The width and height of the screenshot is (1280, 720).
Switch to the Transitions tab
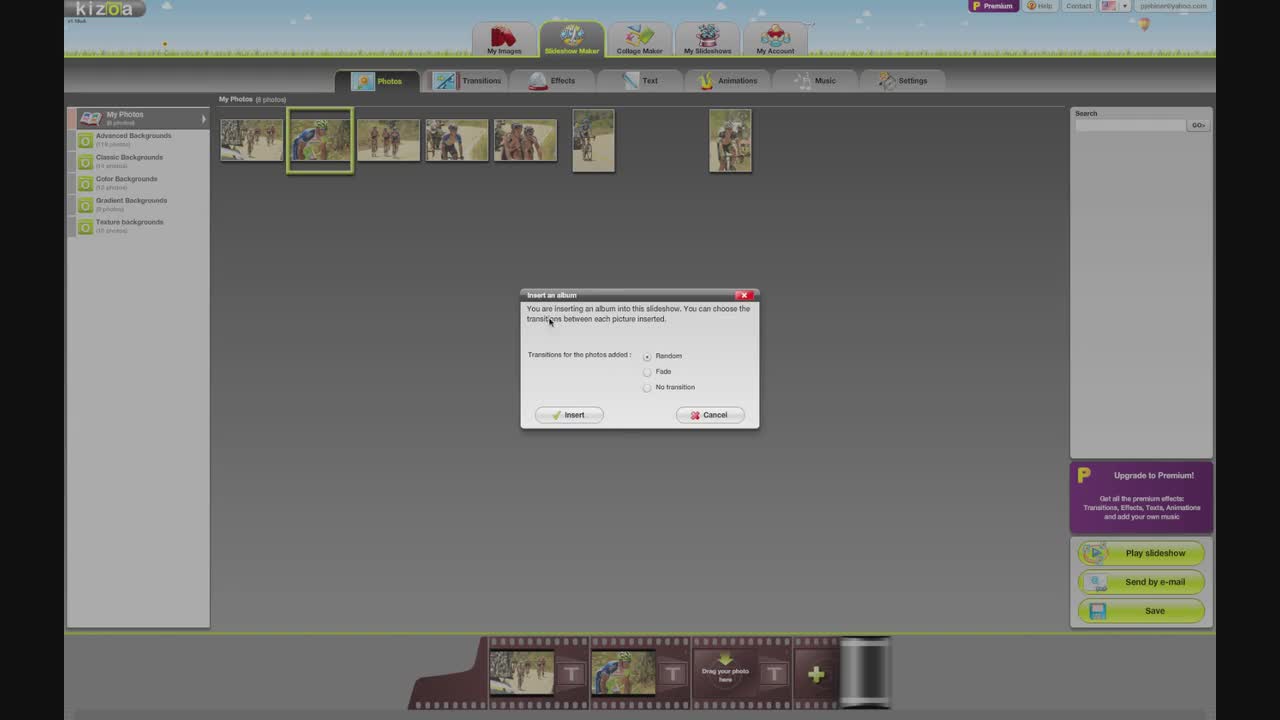(x=468, y=81)
